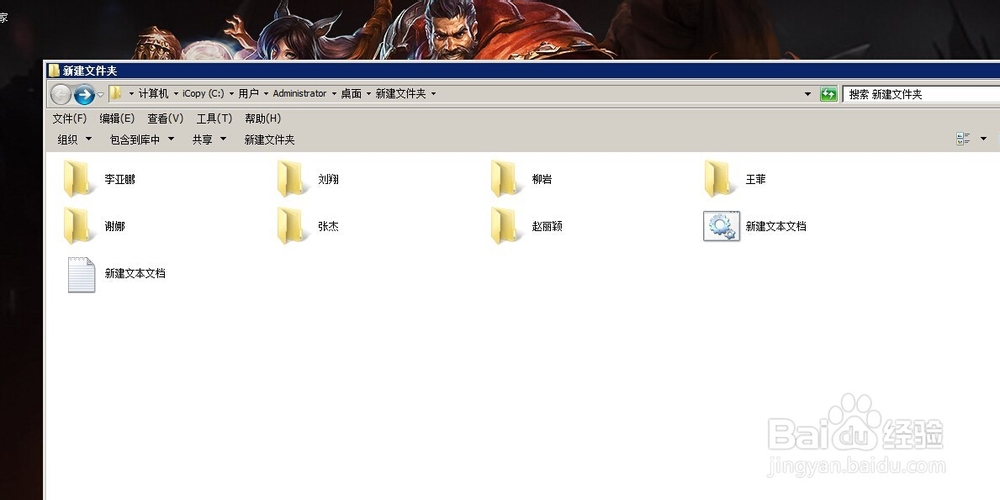
Task: Open the 共享 dropdown
Action: 209,139
